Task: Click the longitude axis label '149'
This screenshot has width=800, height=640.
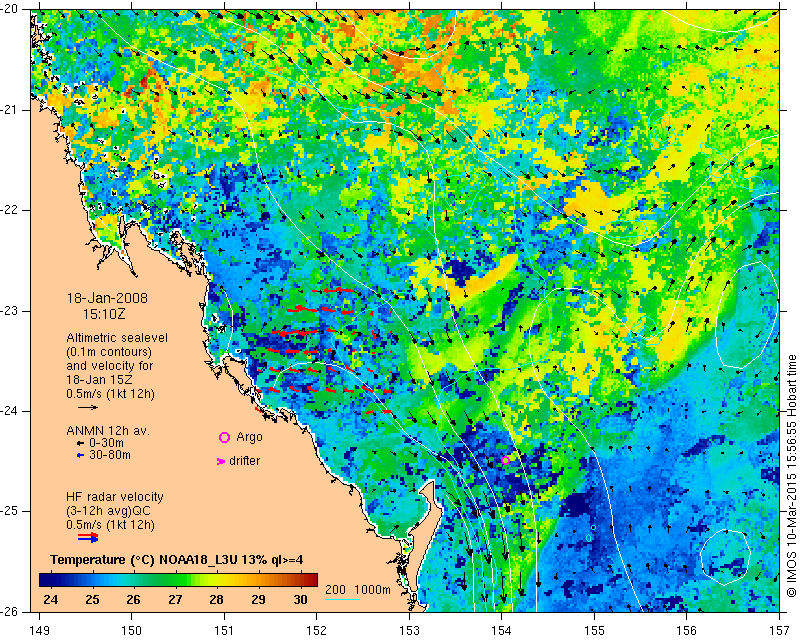Action: pyautogui.click(x=39, y=631)
